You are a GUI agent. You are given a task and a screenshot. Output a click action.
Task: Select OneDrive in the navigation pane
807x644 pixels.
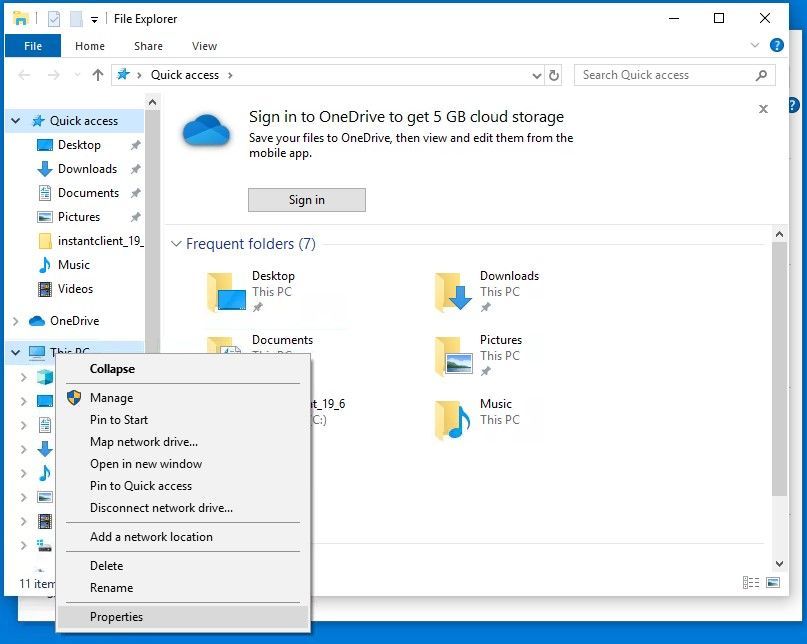pos(75,321)
